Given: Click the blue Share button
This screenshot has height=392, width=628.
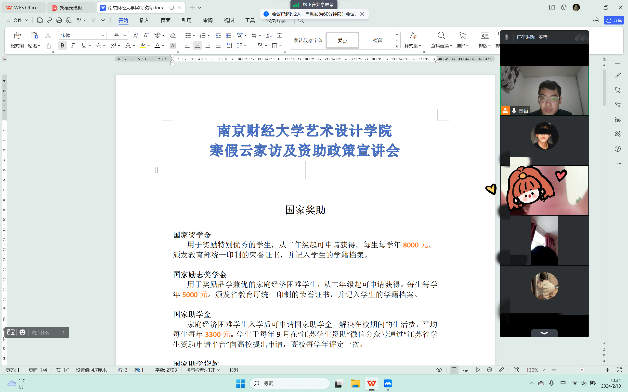Looking at the screenshot, I should (x=614, y=20).
